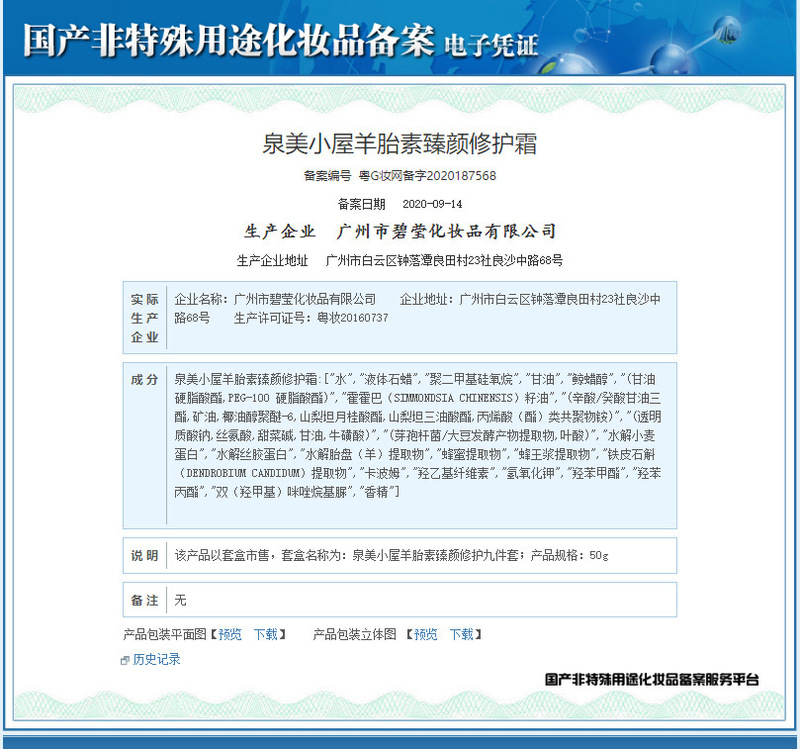The height and width of the screenshot is (749, 800).
Task: Click the 实际生产企业 section label
Action: coord(144,318)
